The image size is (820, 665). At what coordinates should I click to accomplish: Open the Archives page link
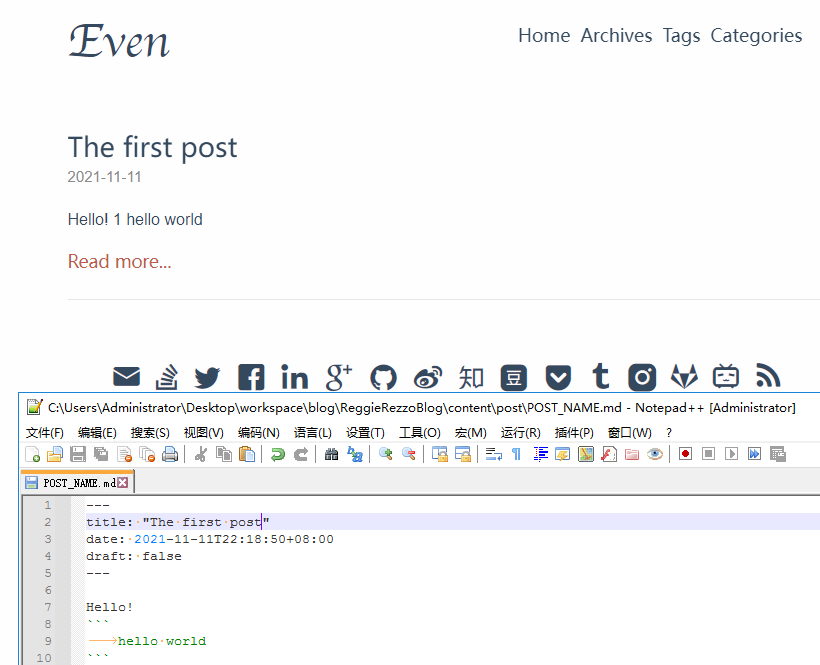[x=616, y=36]
